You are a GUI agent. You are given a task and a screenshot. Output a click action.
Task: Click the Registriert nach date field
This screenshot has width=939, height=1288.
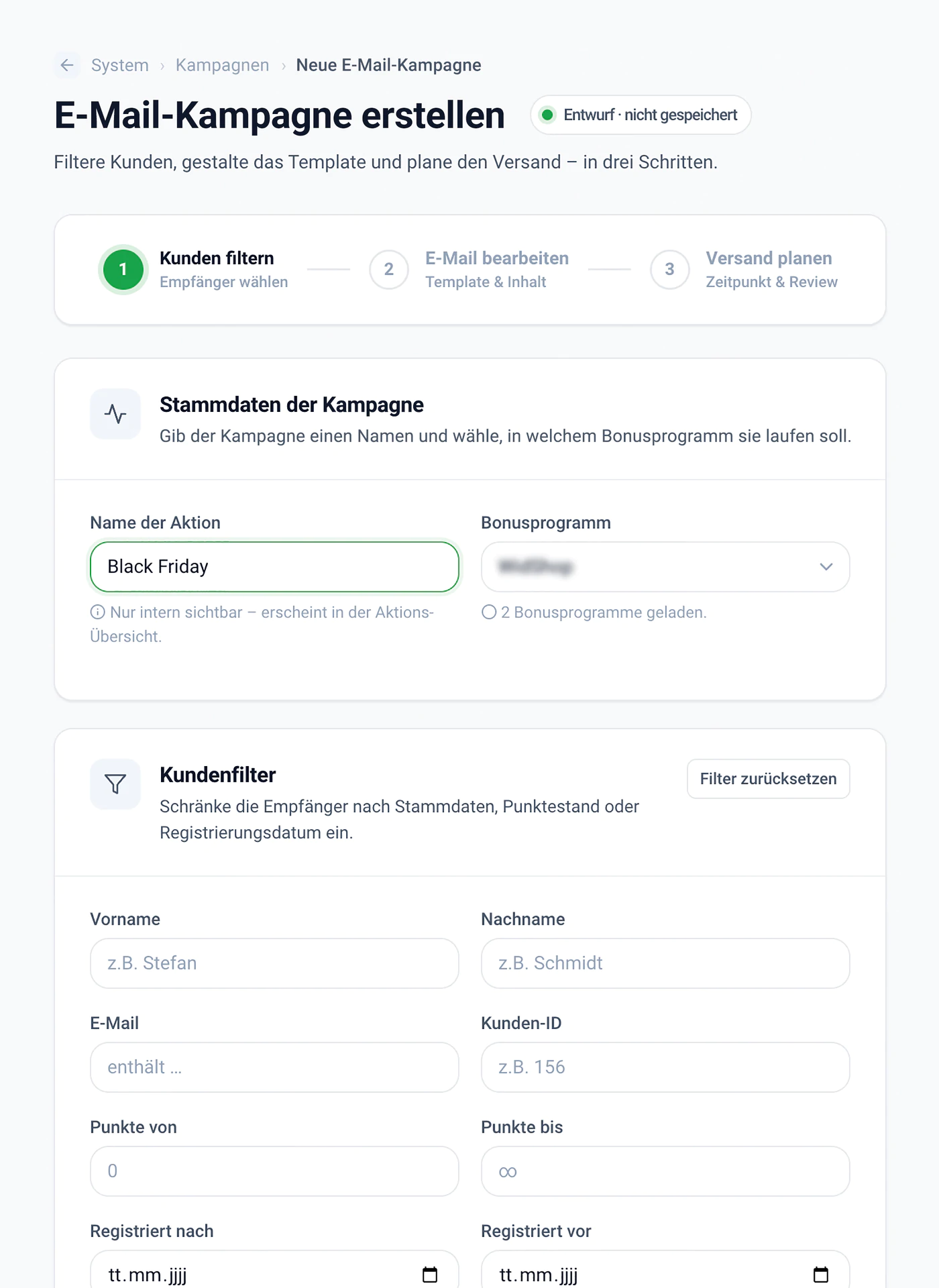(274, 1269)
